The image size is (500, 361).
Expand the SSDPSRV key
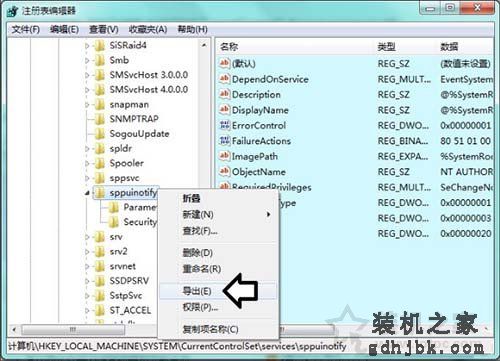(x=87, y=281)
